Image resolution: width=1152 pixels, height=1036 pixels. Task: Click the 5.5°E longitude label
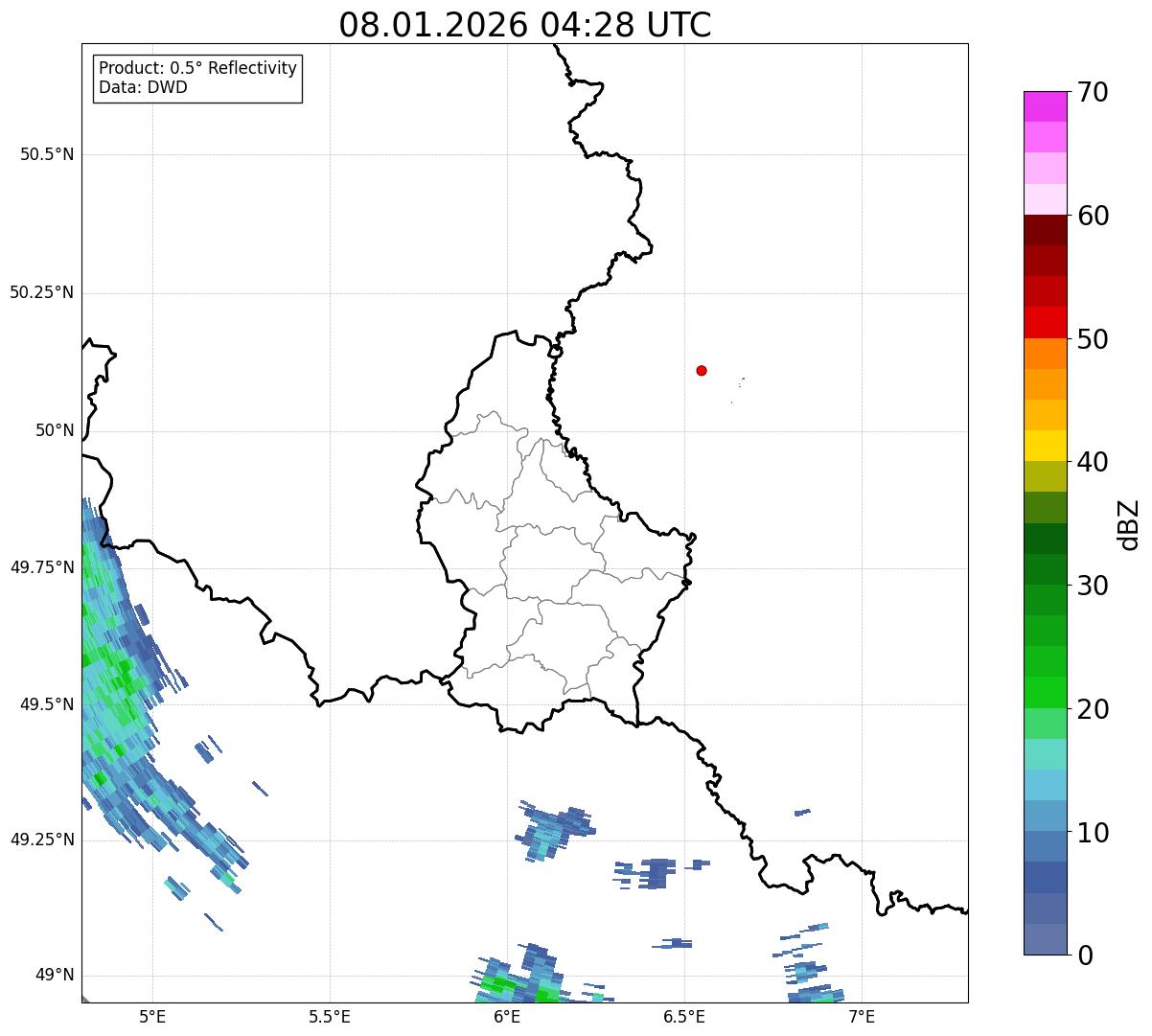point(330,1016)
